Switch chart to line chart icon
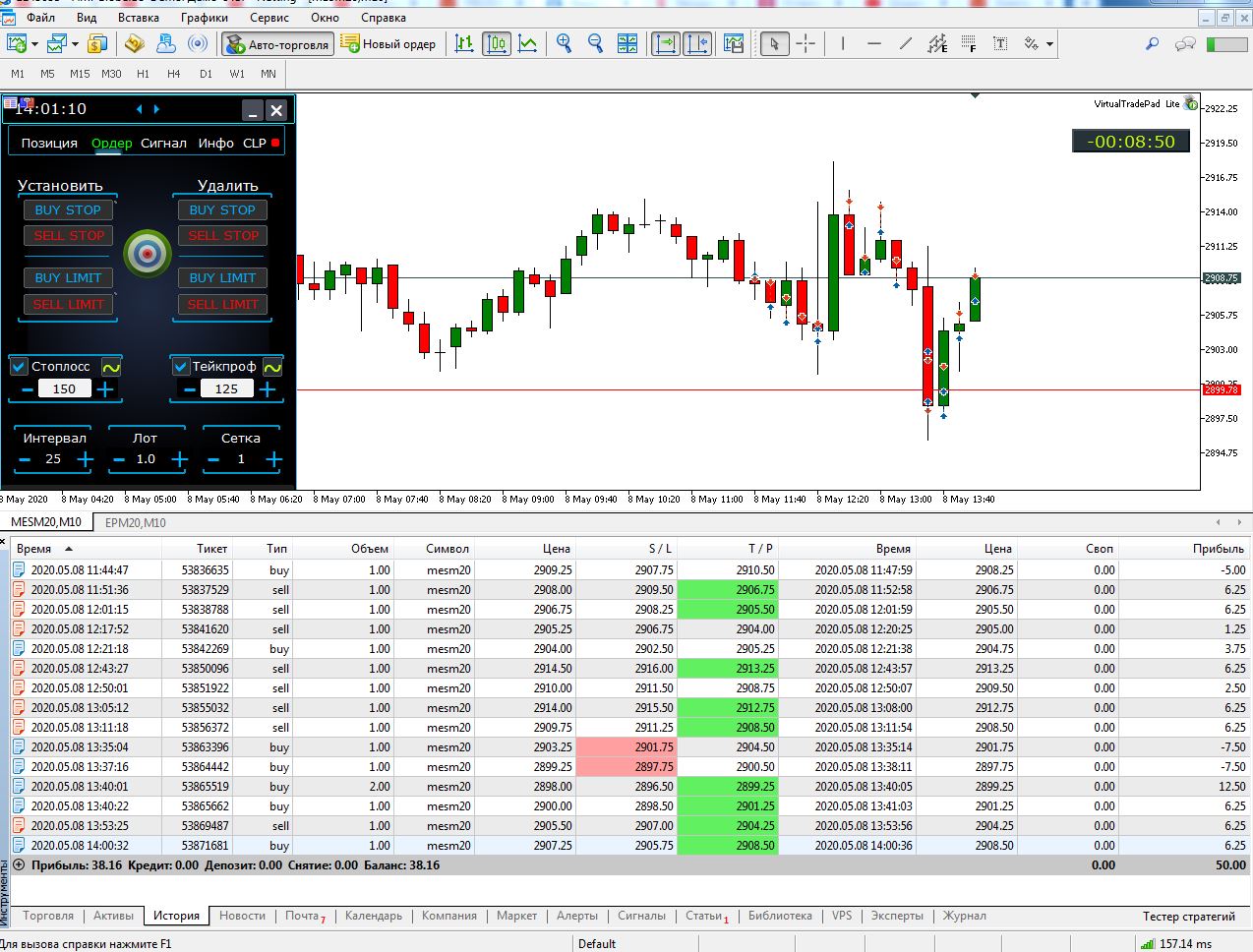Screen dimensions: 1253x952 pyautogui.click(x=528, y=43)
